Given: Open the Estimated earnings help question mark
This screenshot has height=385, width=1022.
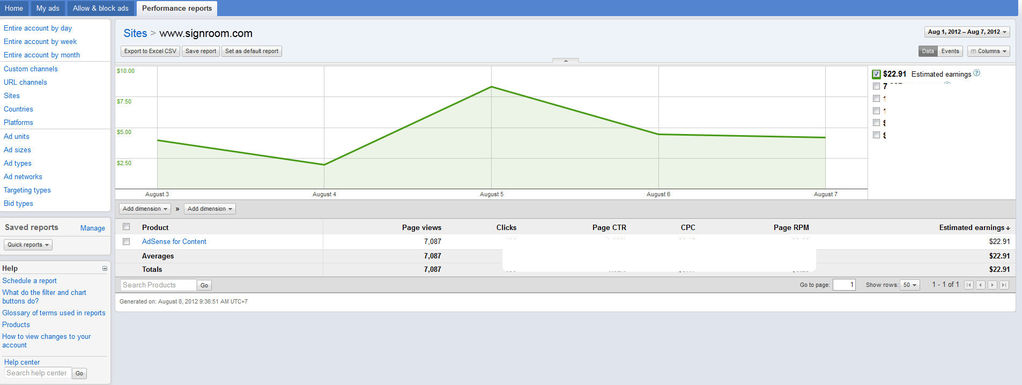Looking at the screenshot, I should pos(976,74).
